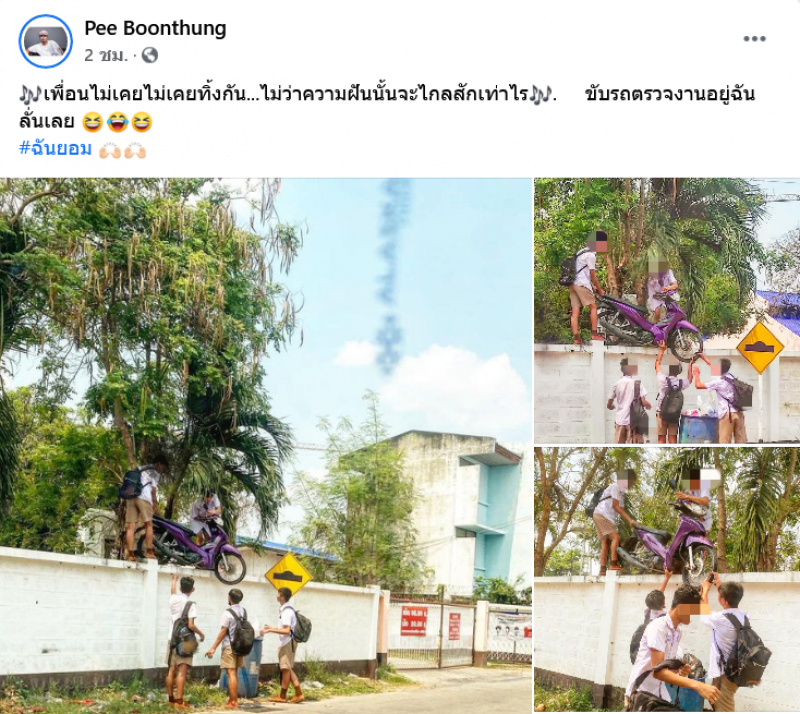Open the three-dot post options menu
This screenshot has height=714, width=800.
[754, 39]
